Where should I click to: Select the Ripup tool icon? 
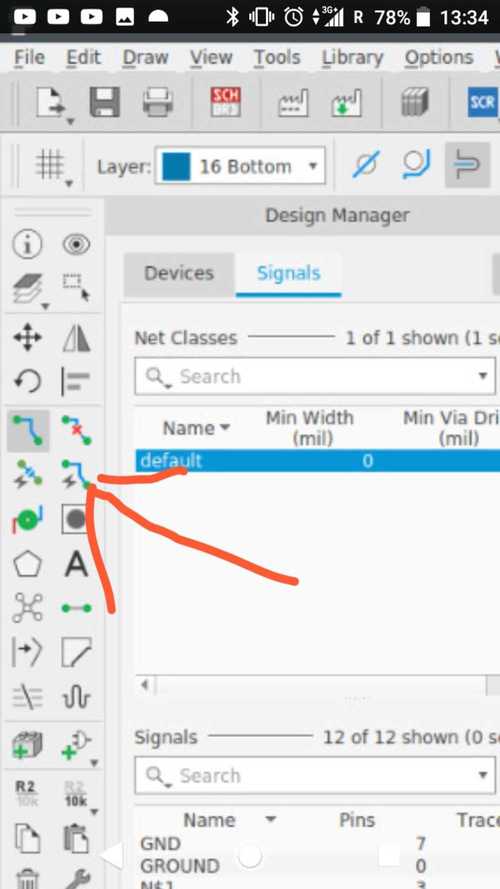coord(76,431)
